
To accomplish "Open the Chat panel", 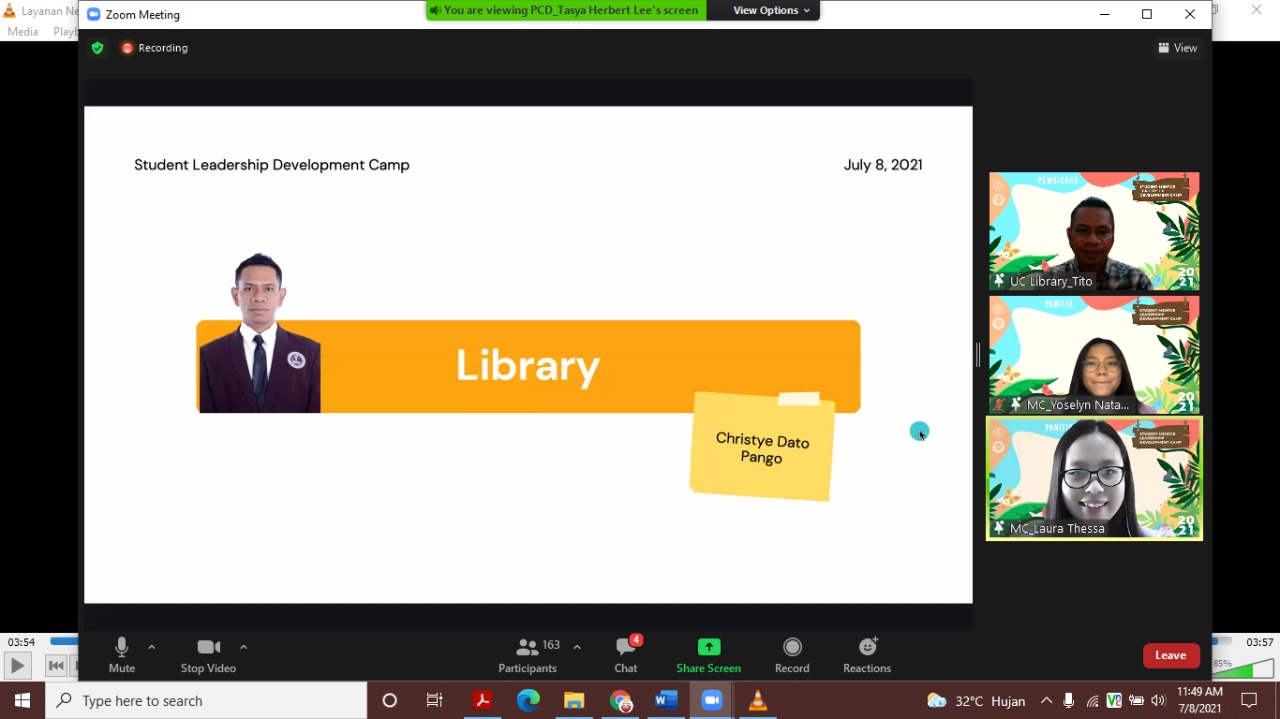I will point(626,648).
